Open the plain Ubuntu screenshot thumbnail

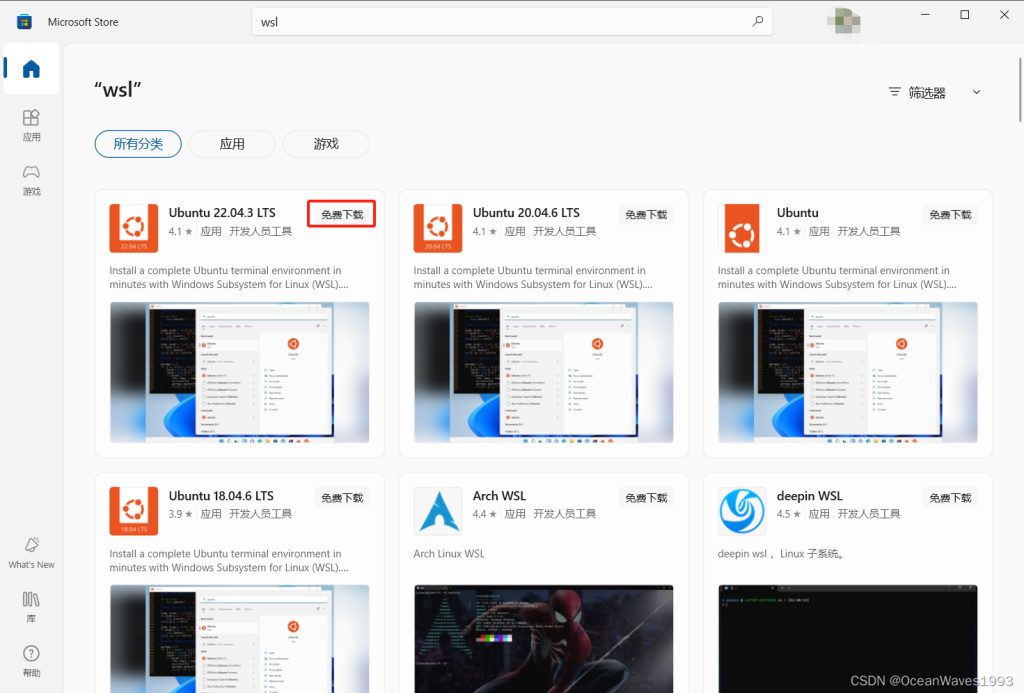(848, 372)
